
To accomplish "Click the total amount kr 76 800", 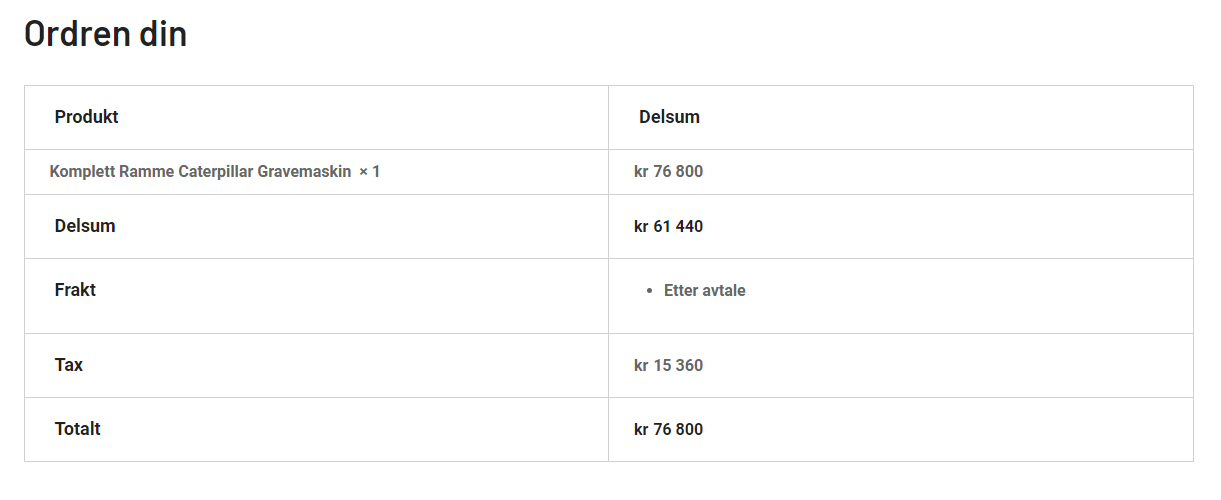I will [x=668, y=430].
